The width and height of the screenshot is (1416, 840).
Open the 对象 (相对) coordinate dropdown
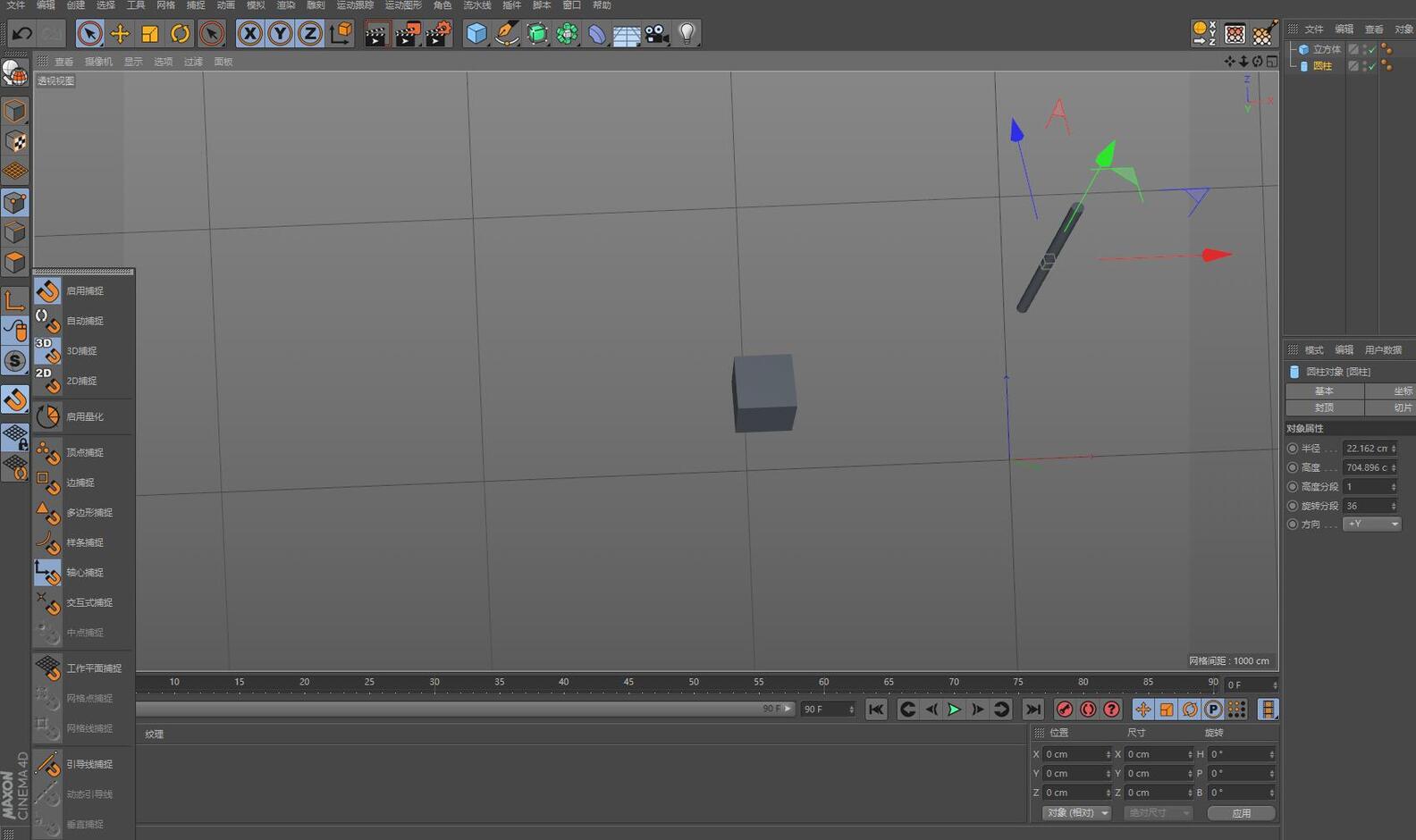pyautogui.click(x=1077, y=813)
